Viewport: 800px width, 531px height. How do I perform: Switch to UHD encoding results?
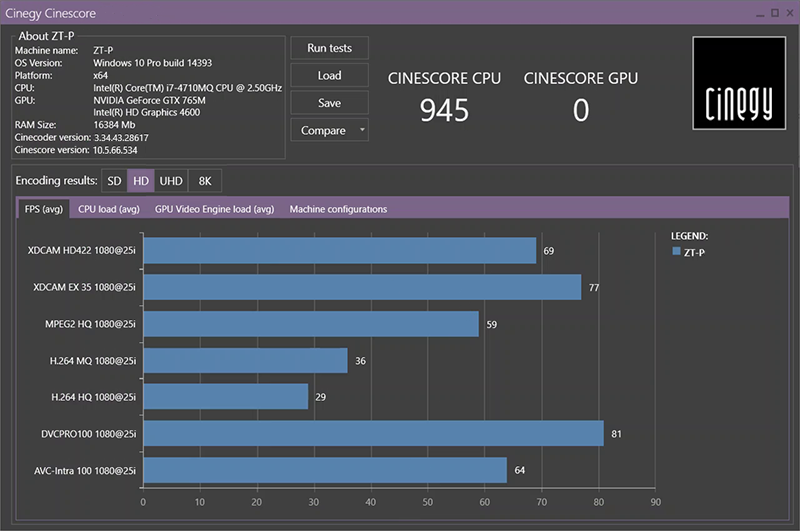pyautogui.click(x=171, y=181)
